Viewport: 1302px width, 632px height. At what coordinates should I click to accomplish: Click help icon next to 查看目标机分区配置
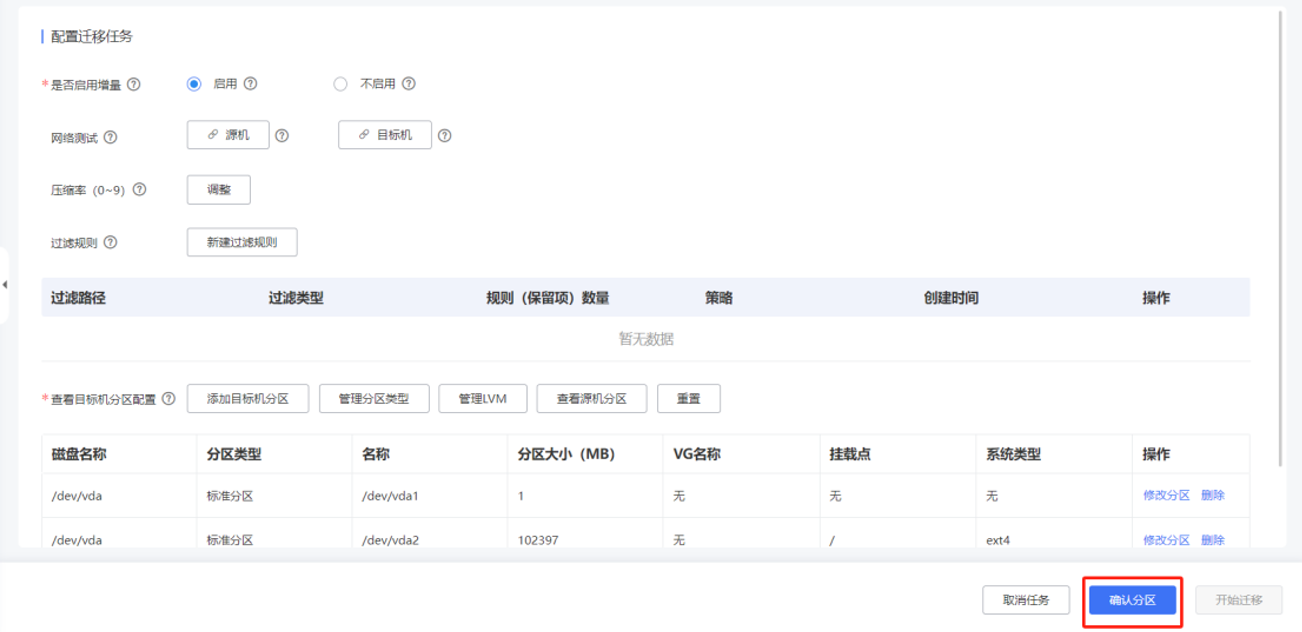coord(168,398)
